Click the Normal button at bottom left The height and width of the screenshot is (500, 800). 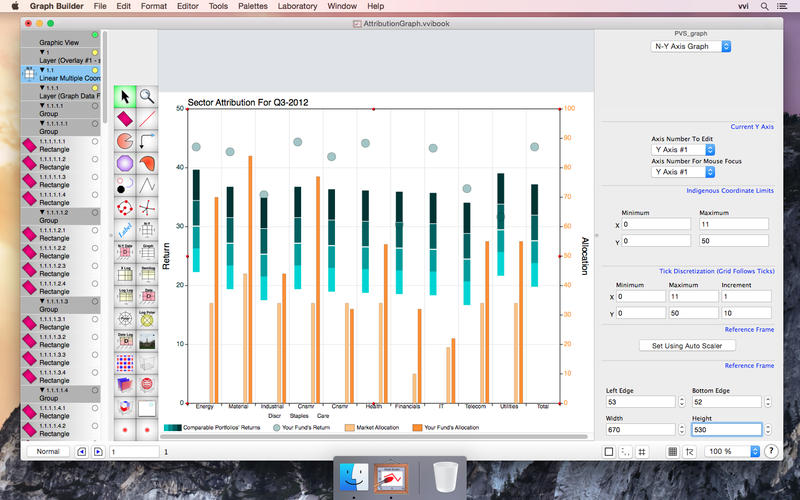coord(49,452)
